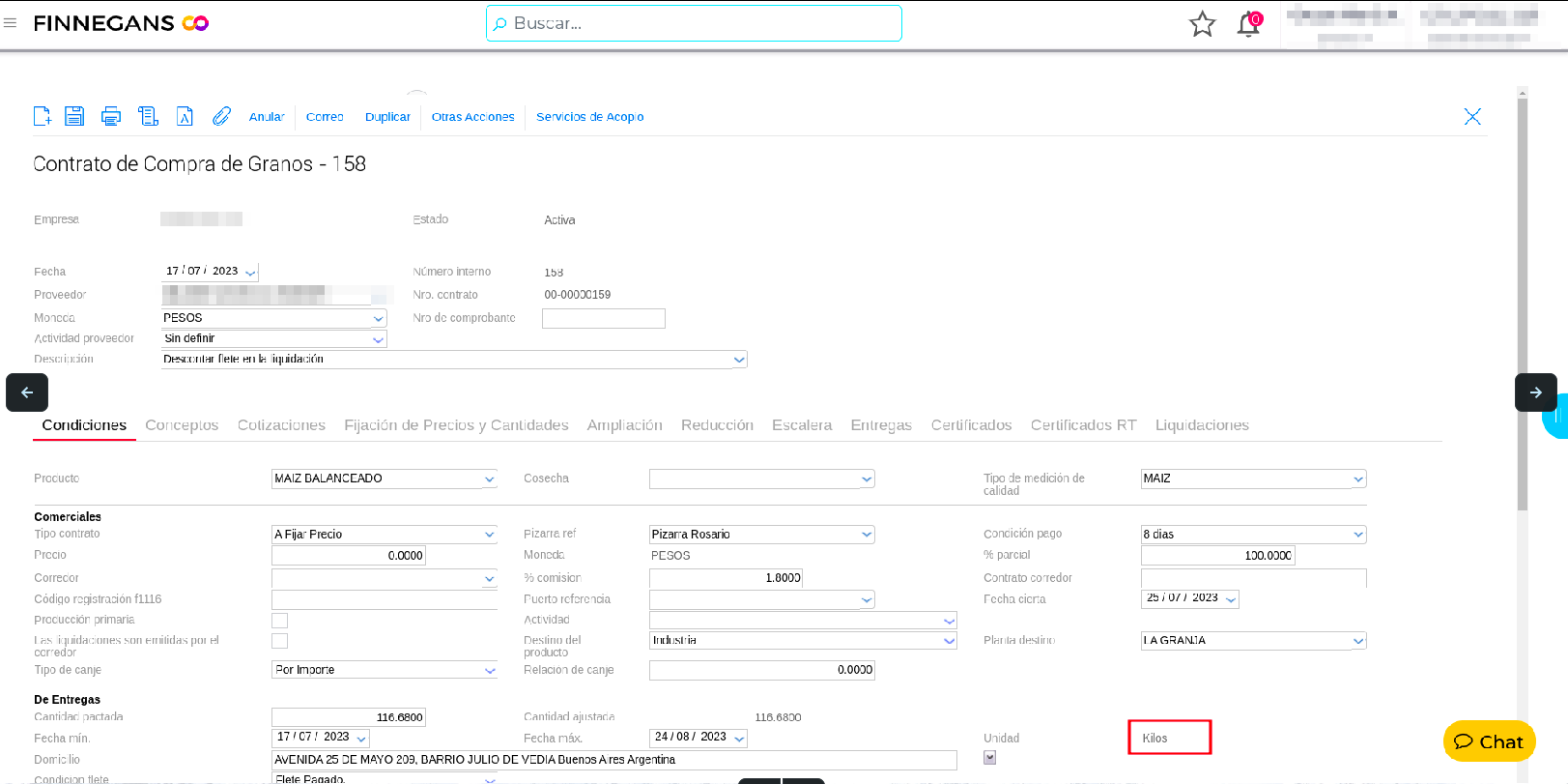Viewport: 1568px width, 784px height.
Task: Mark page as favorite with star icon
Action: point(1202,23)
